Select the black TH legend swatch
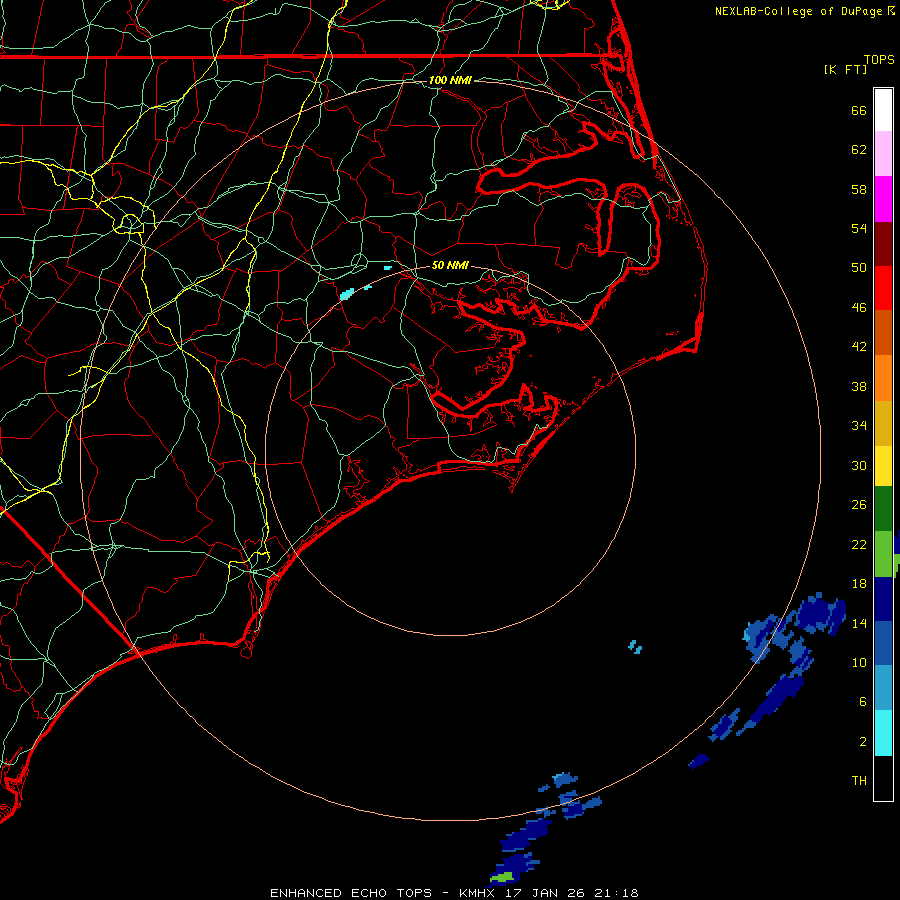This screenshot has height=900, width=900. [x=883, y=777]
